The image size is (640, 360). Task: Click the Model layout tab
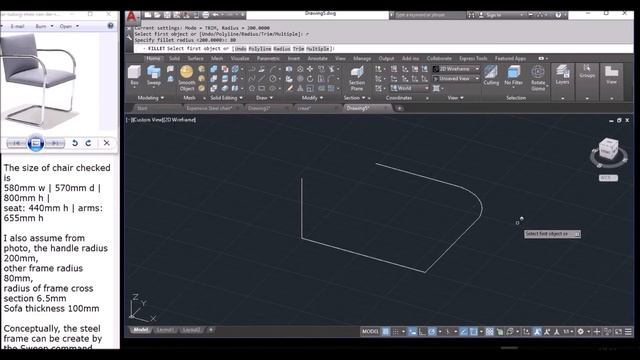(x=141, y=330)
